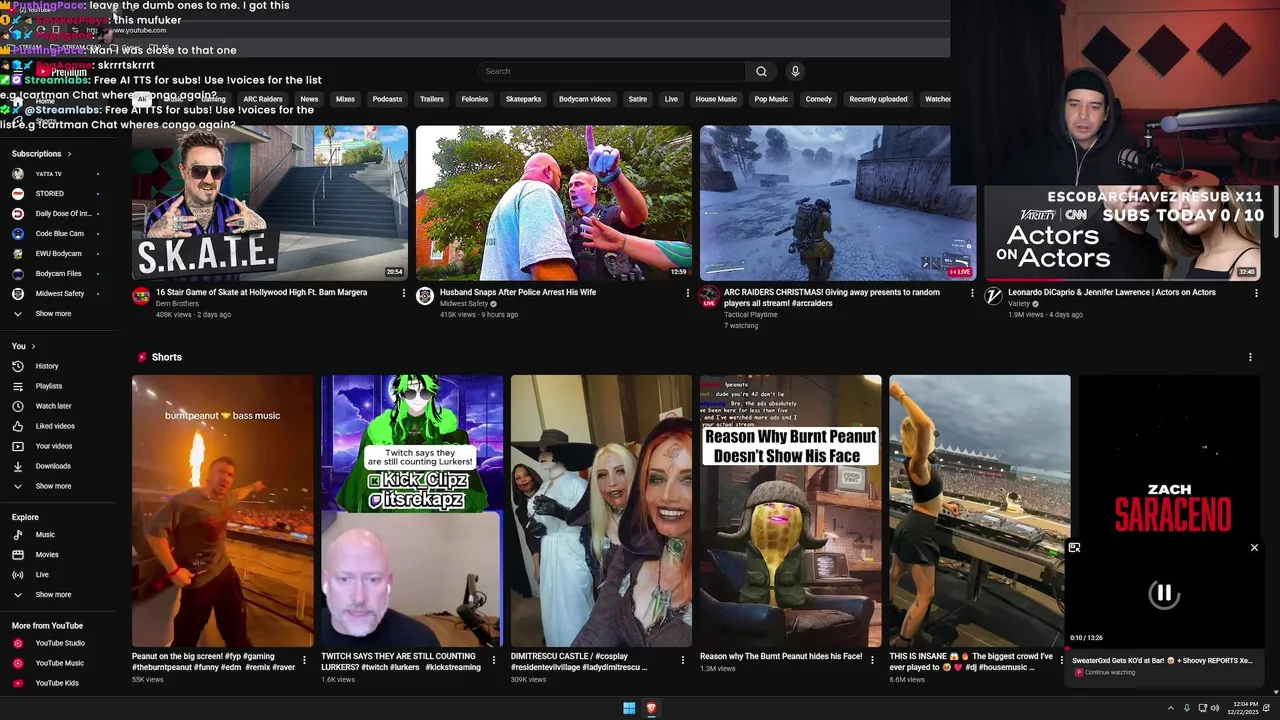This screenshot has width=1280, height=720.
Task: Open system volume control in tray
Action: [x=1215, y=708]
